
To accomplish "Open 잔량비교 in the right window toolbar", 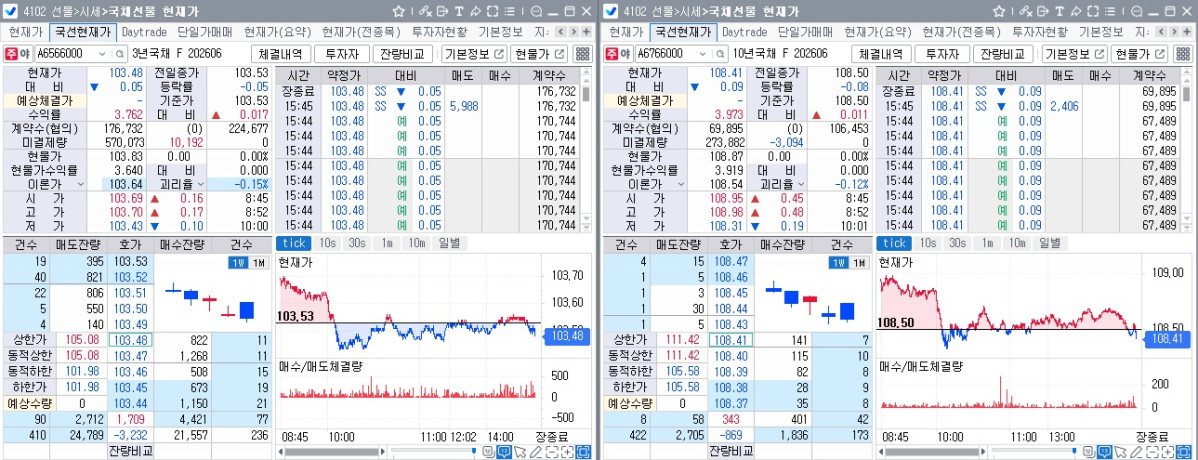I will point(1005,54).
